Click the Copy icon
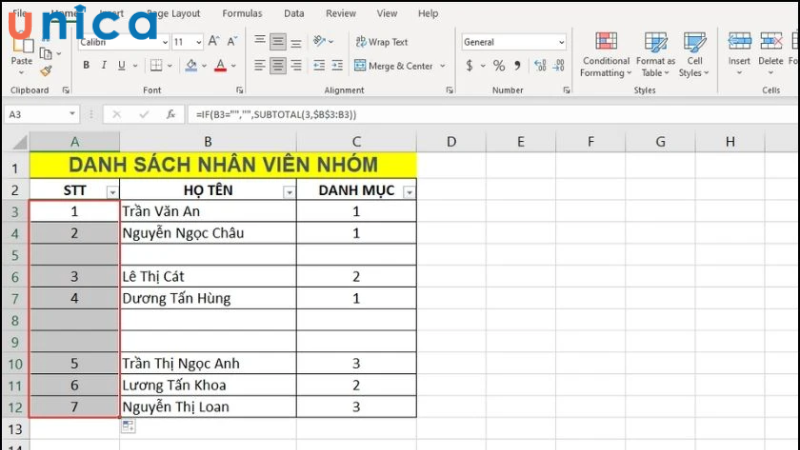This screenshot has height=450, width=800. click(x=46, y=53)
